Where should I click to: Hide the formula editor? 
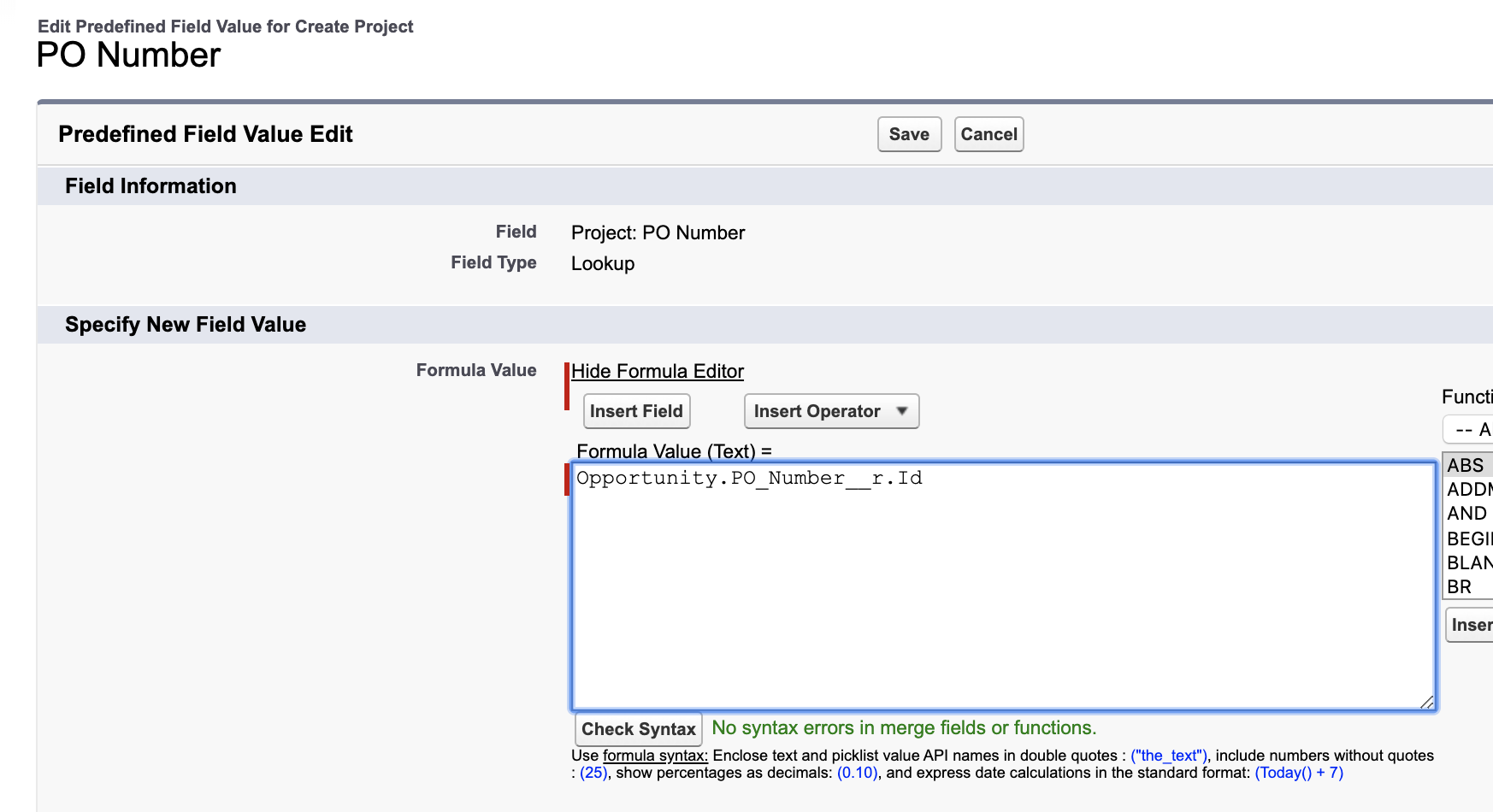[657, 371]
